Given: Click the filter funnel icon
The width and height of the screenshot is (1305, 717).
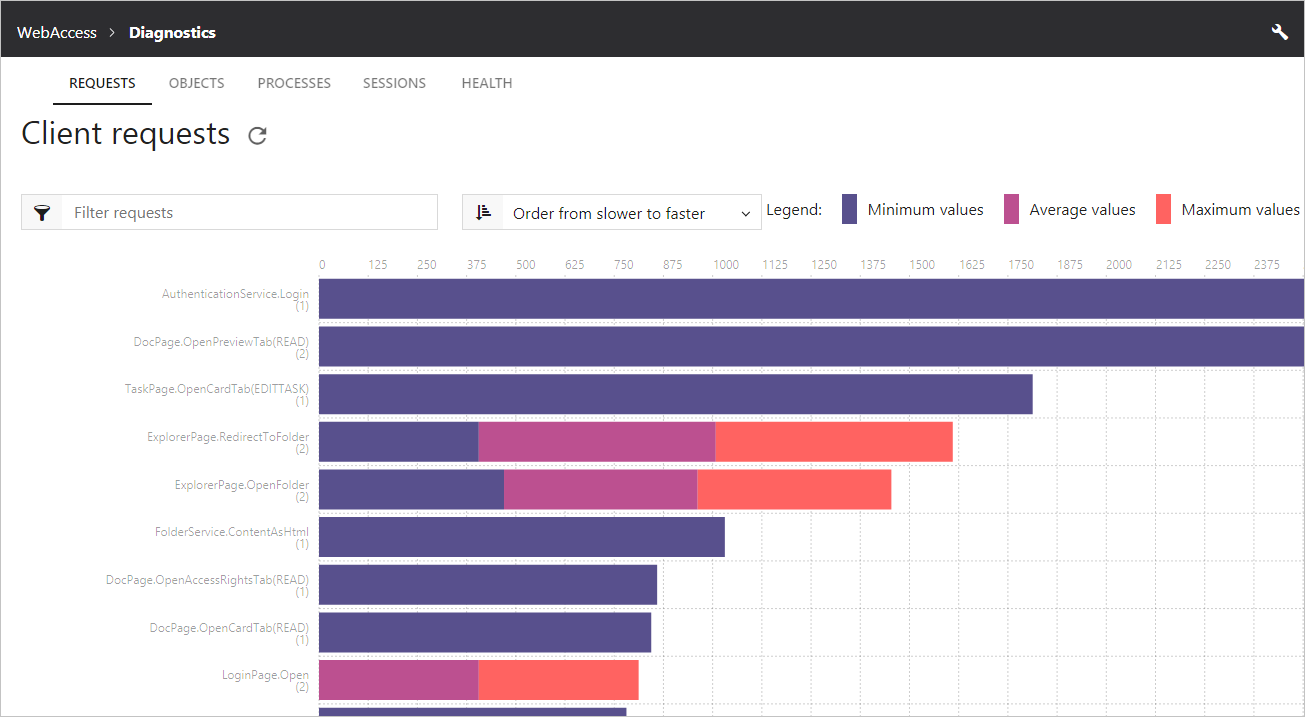Looking at the screenshot, I should 42,212.
